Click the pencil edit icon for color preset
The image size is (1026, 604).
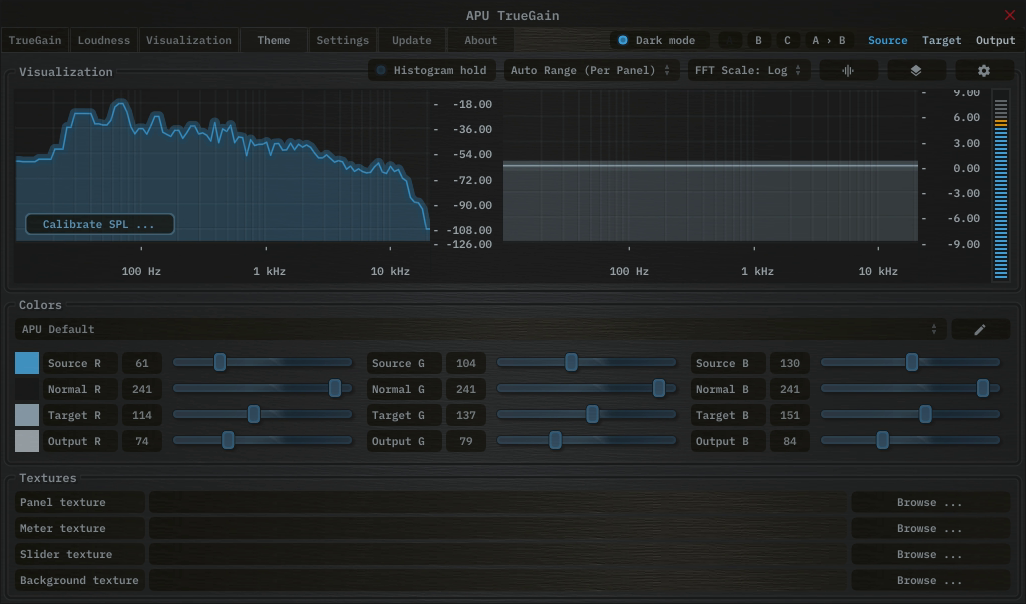coord(980,330)
